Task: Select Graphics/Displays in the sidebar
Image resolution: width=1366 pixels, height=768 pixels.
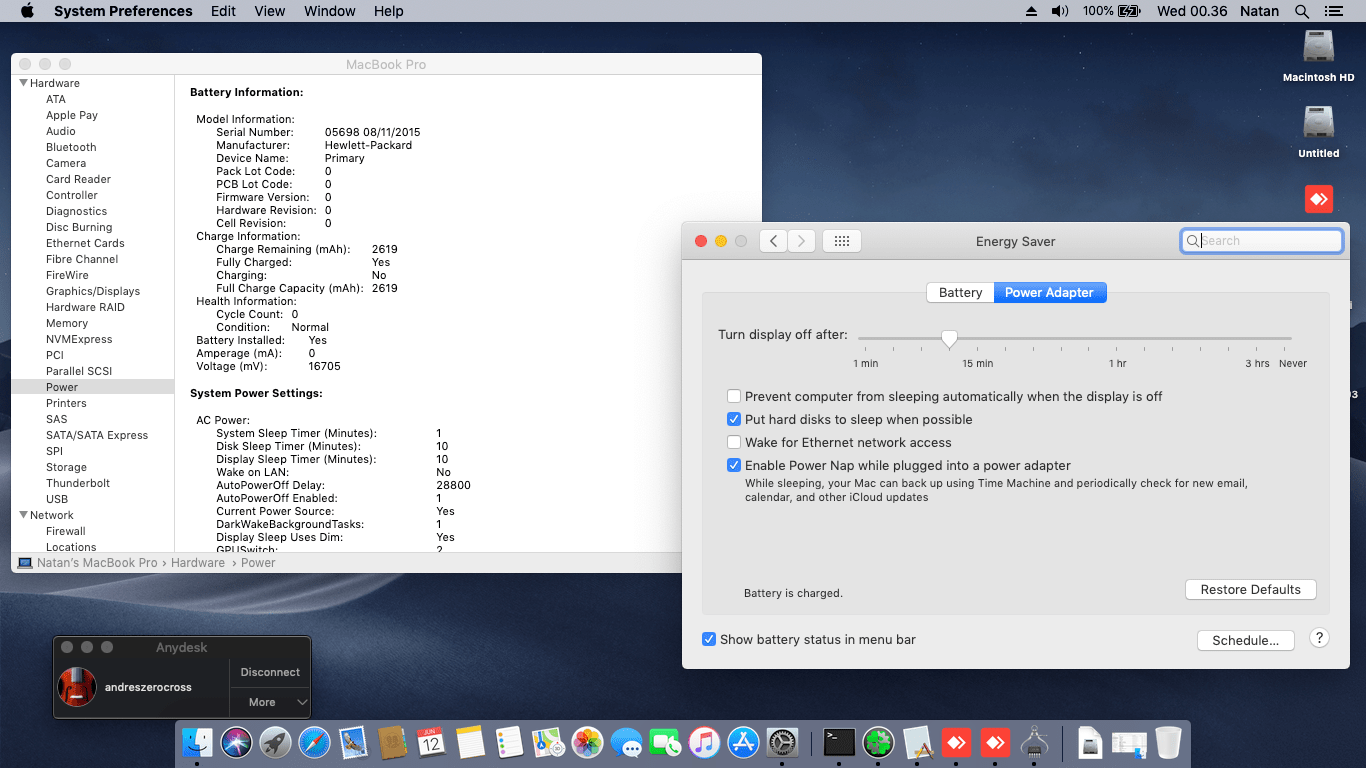Action: pyautogui.click(x=93, y=291)
